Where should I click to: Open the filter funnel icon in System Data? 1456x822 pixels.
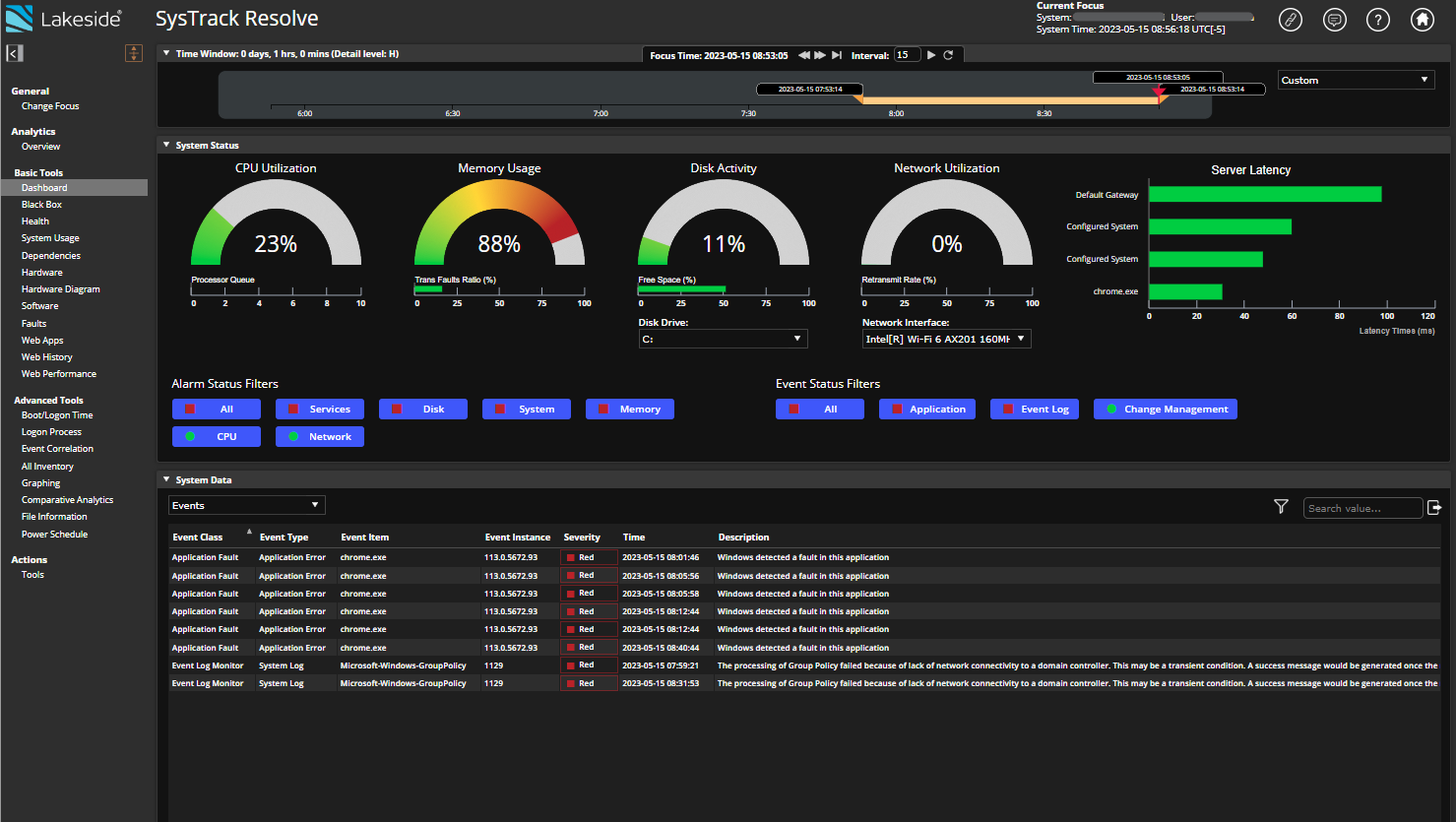(x=1281, y=506)
